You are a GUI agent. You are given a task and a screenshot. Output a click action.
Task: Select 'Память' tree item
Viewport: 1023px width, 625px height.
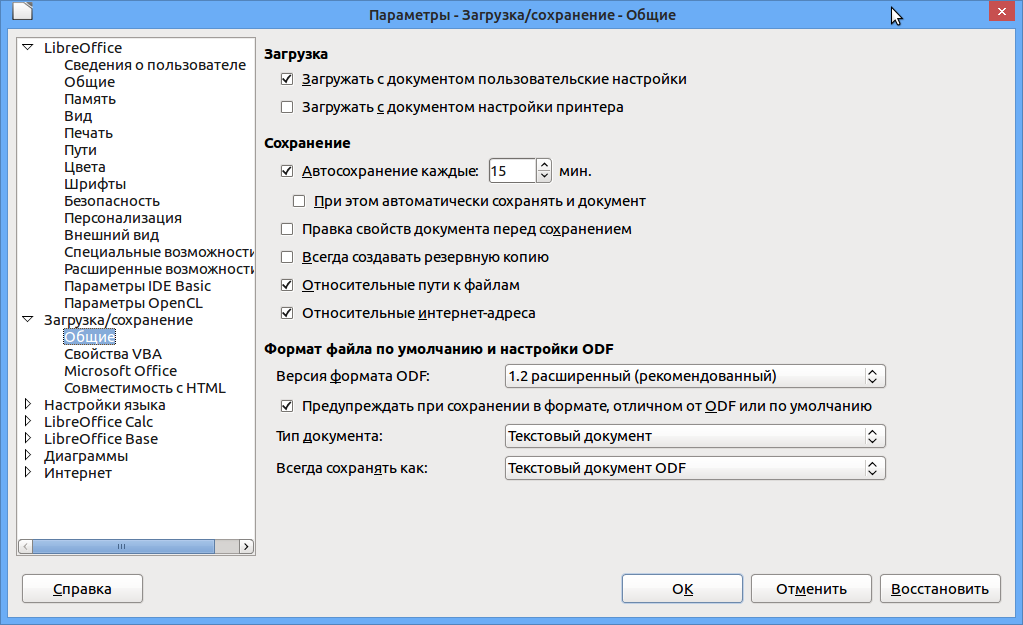click(x=90, y=99)
